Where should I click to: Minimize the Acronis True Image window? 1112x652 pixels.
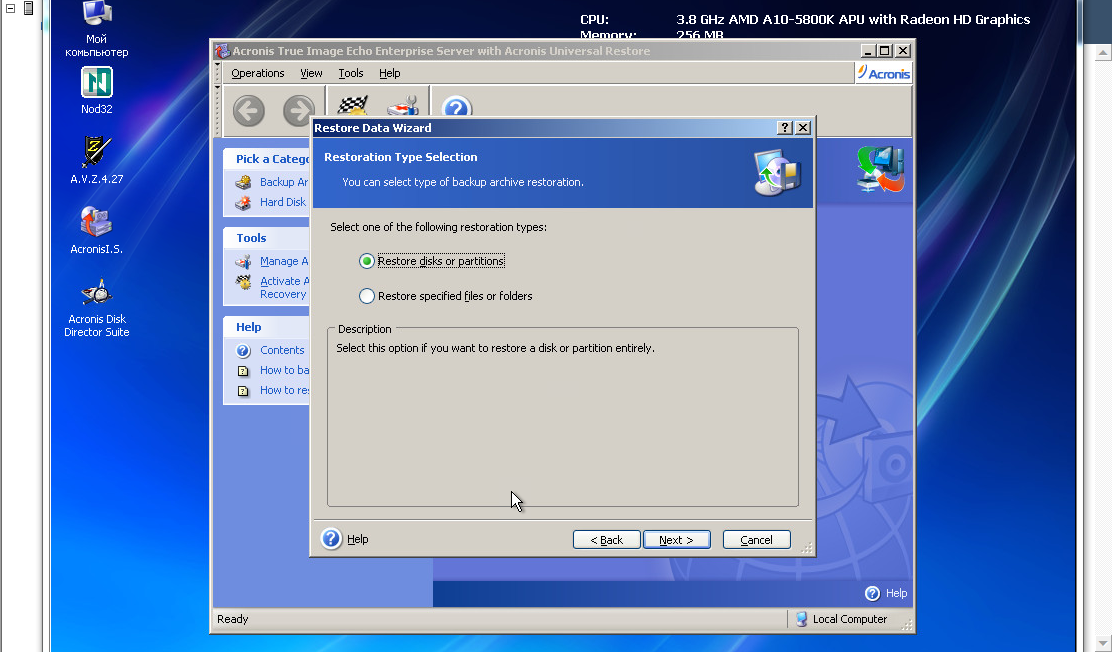click(x=868, y=51)
